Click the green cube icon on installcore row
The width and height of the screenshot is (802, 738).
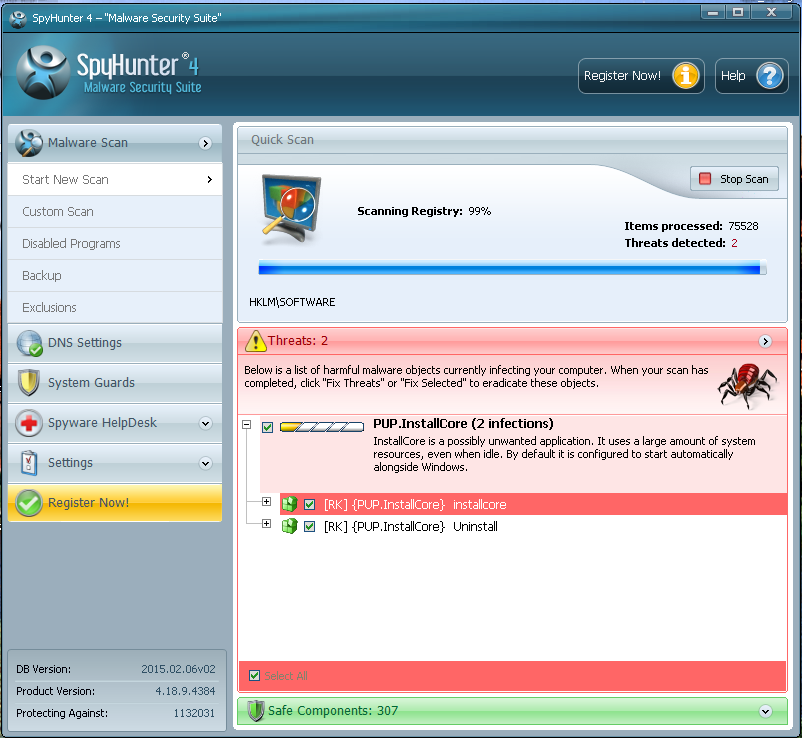click(x=289, y=504)
